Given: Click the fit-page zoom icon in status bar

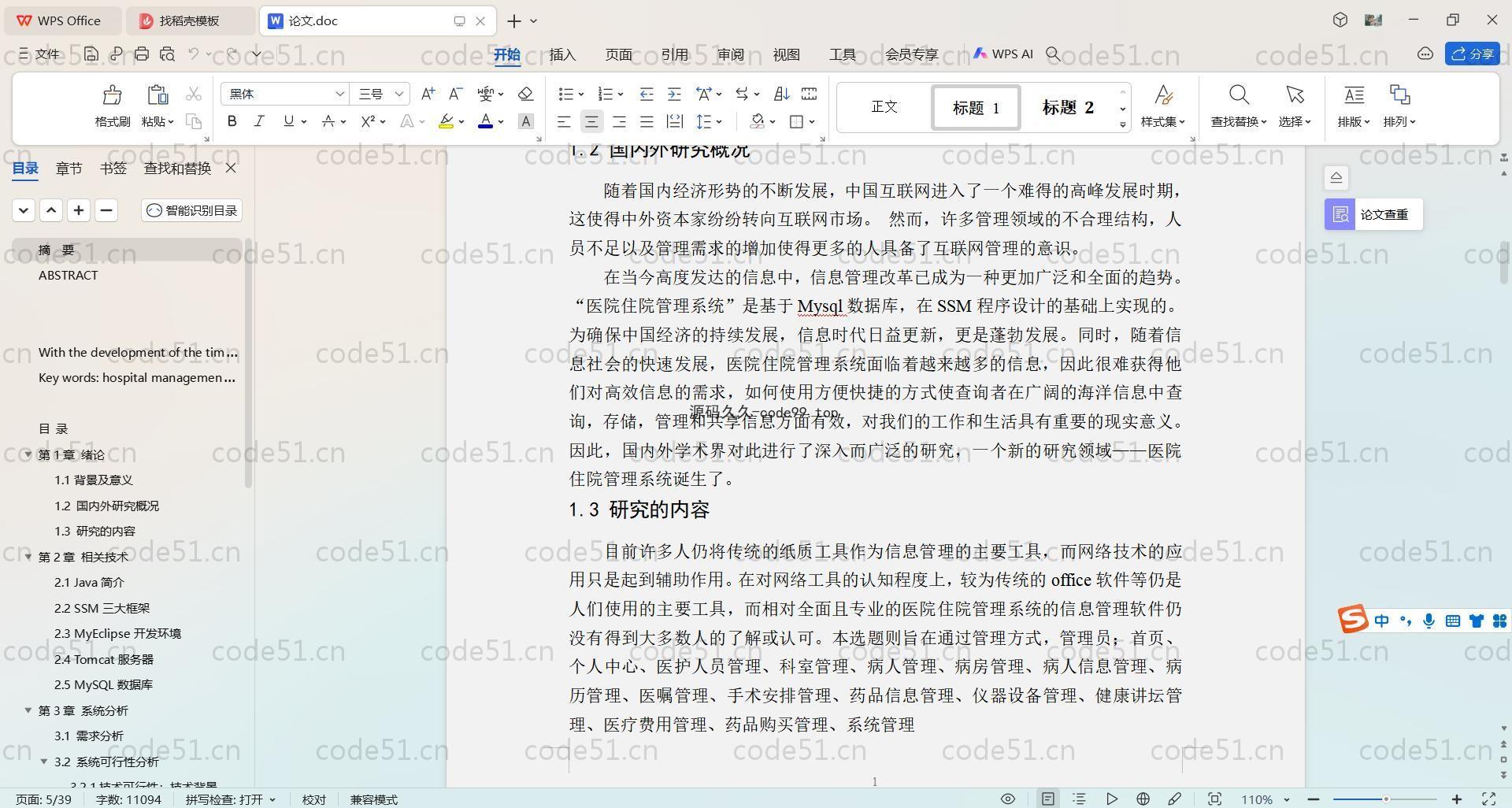Looking at the screenshot, I should click(1214, 799).
